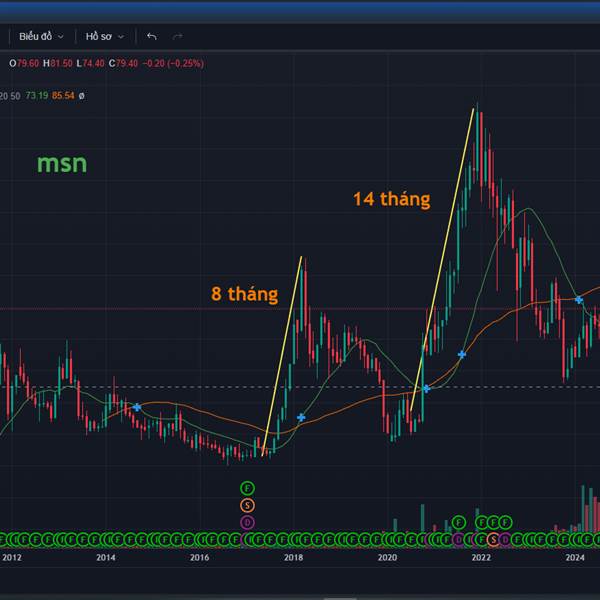600x600 pixels.
Task: Click the blue cross marker near 2018
Action: pos(301,417)
